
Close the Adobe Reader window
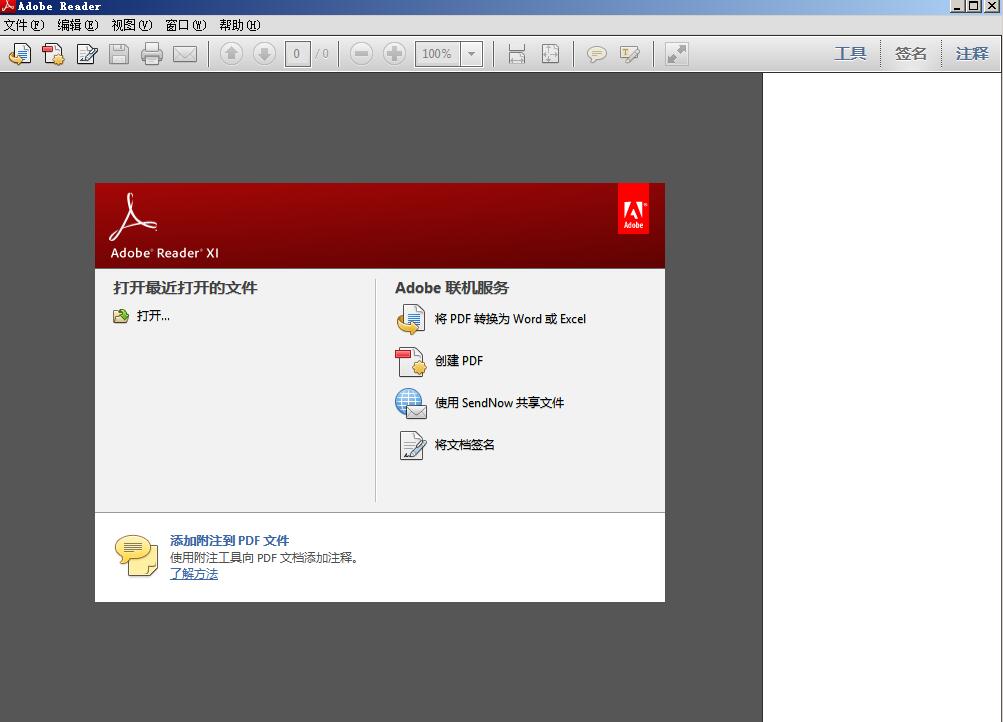point(991,6)
